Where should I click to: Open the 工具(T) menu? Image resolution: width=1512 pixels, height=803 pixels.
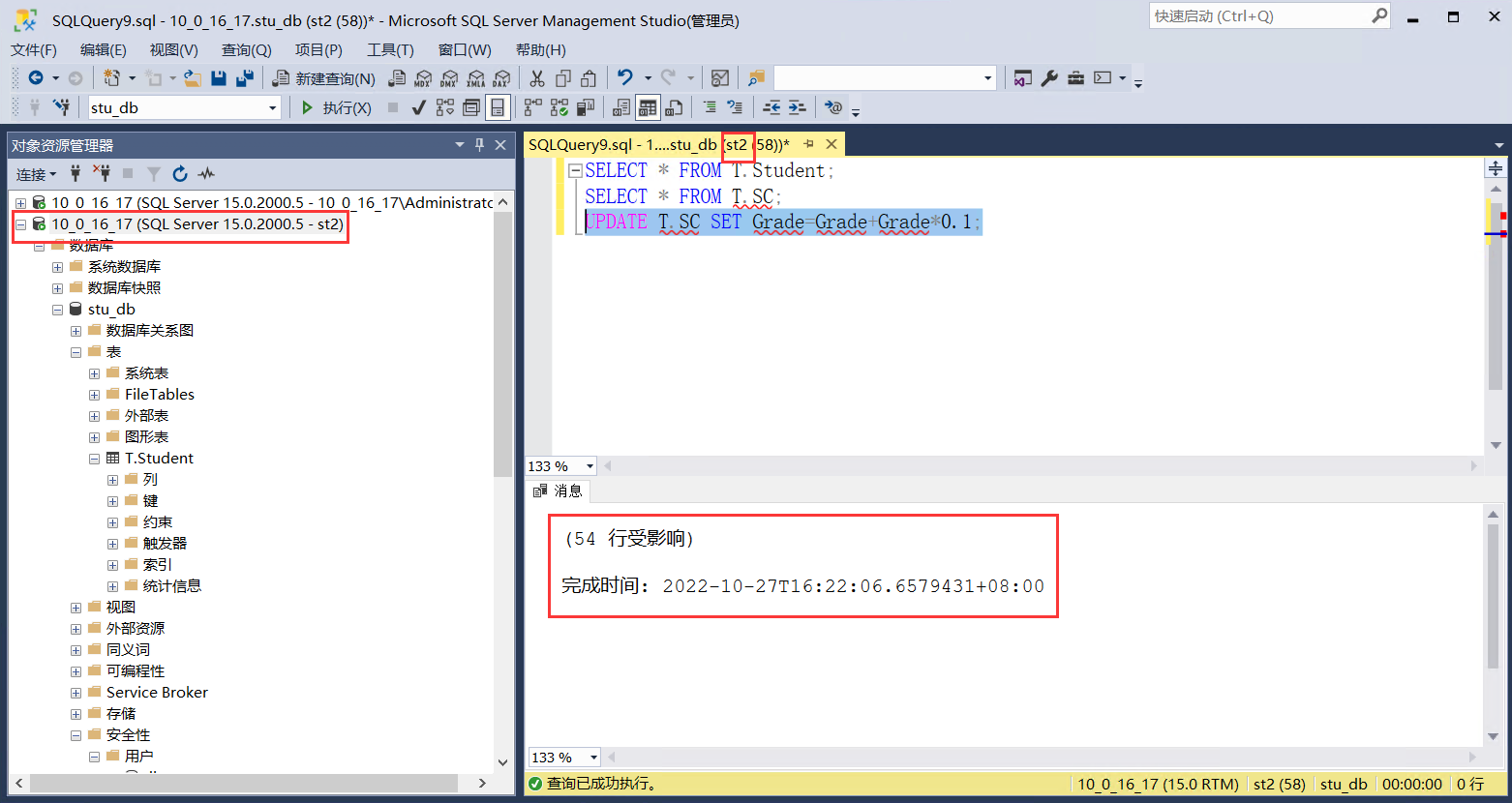click(x=390, y=50)
